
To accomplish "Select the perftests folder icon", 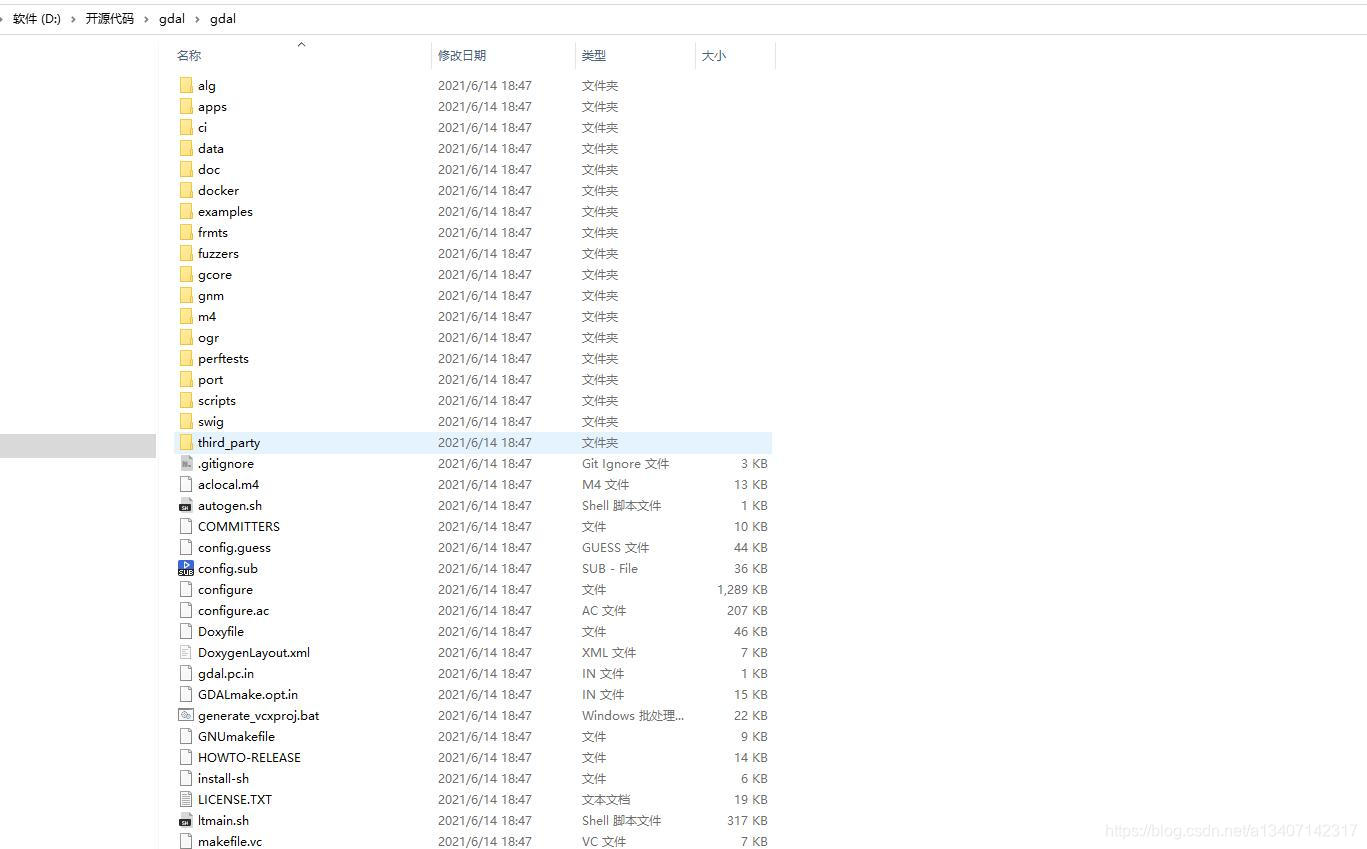I will click(x=185, y=359).
